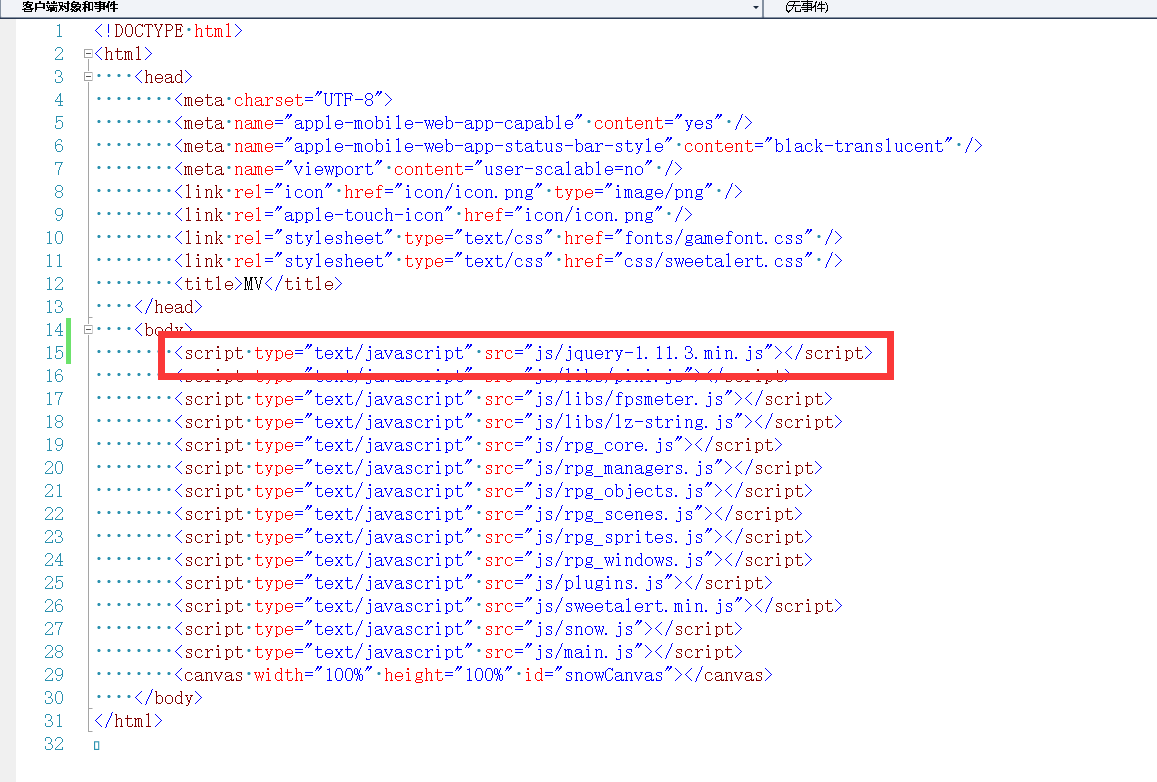Click the js/rpg_managers.js script line
Viewport: 1157px width, 782px height.
(498, 468)
